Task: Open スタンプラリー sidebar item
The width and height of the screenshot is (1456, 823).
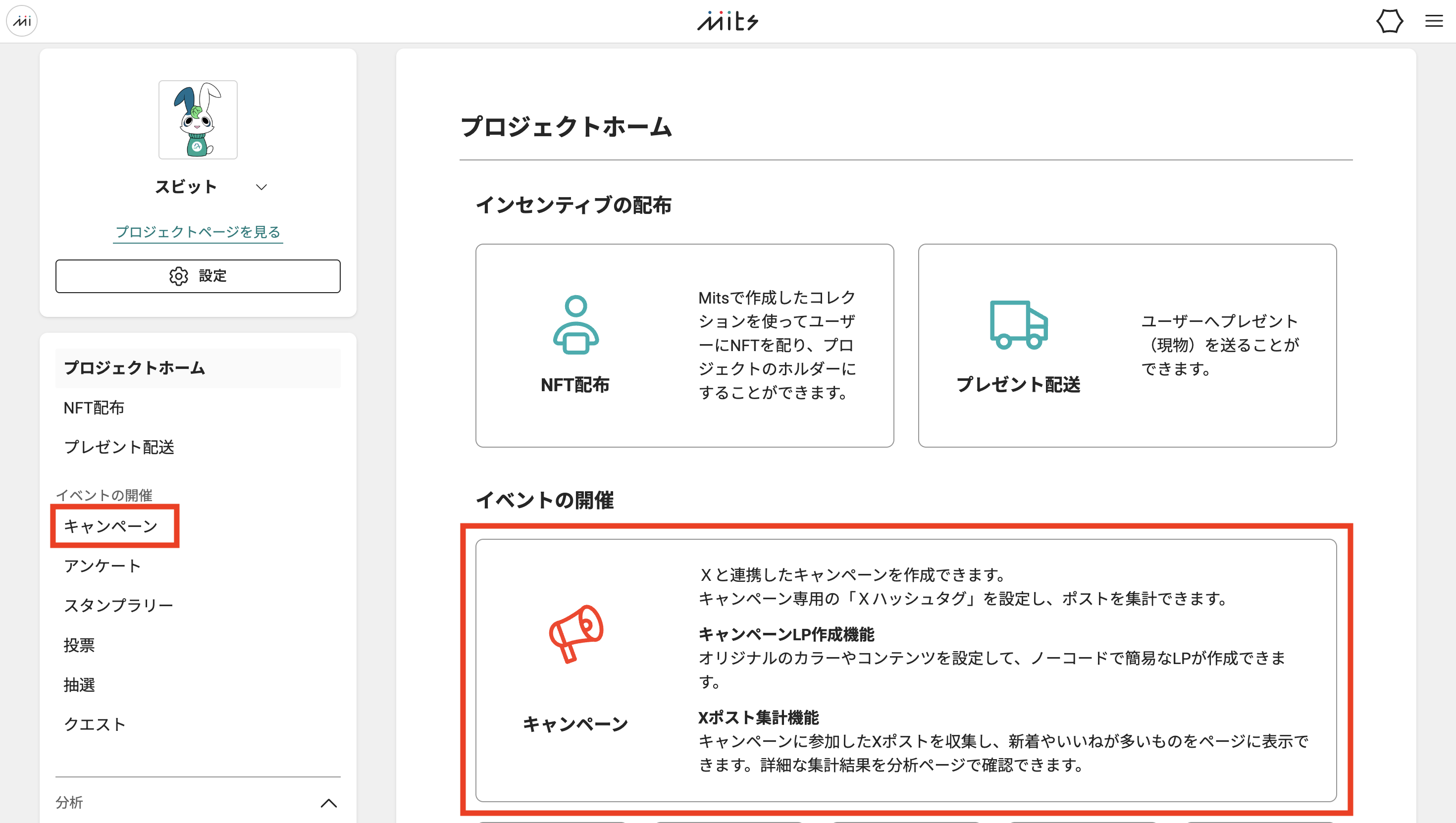Action: click(x=119, y=606)
